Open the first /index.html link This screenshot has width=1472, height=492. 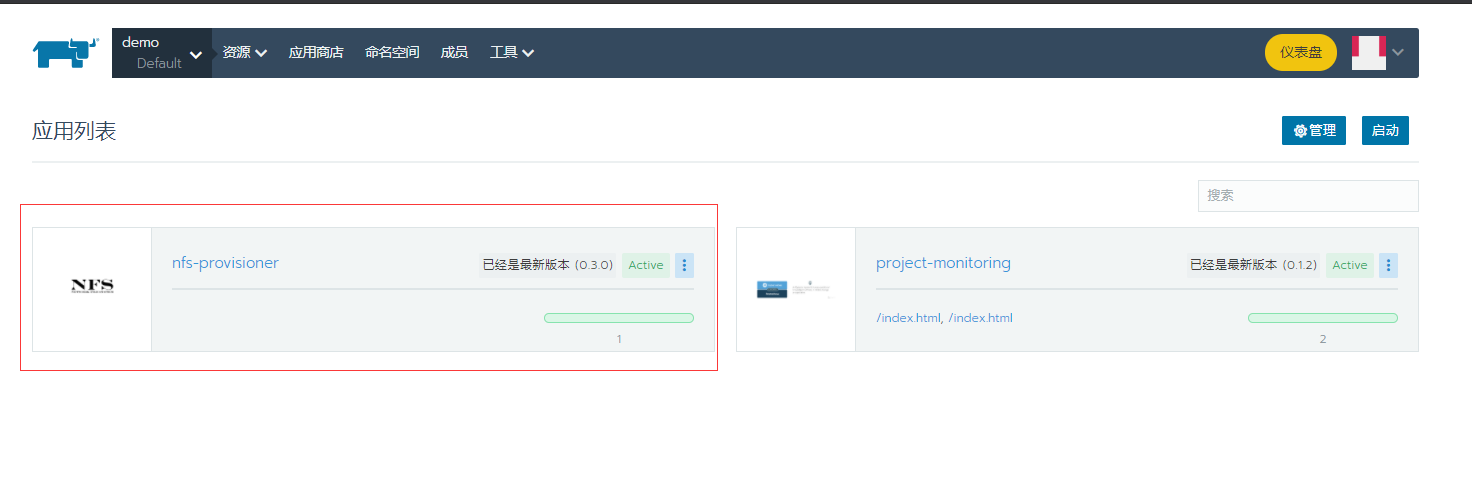(x=908, y=318)
